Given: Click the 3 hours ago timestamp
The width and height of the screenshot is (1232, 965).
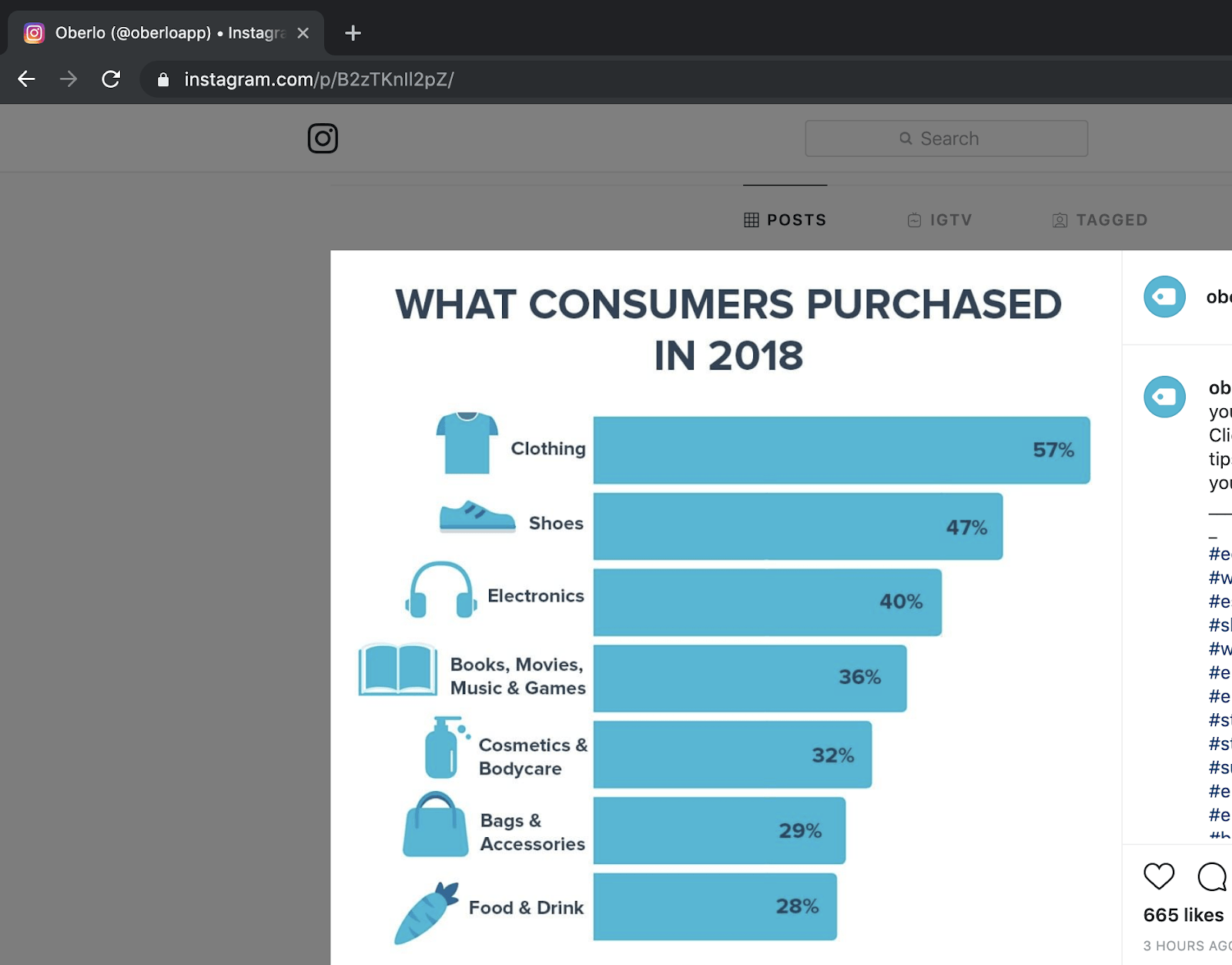Looking at the screenshot, I should (1186, 946).
